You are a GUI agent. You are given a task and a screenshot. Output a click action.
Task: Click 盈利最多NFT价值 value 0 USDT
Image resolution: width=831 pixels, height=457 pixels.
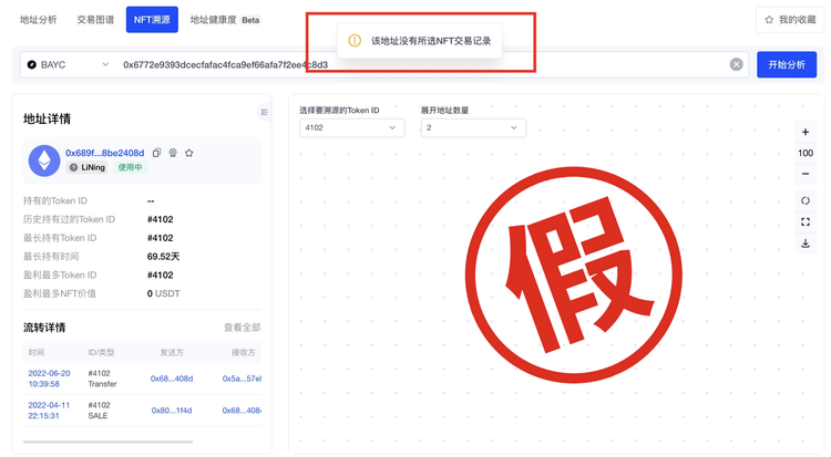point(163,294)
